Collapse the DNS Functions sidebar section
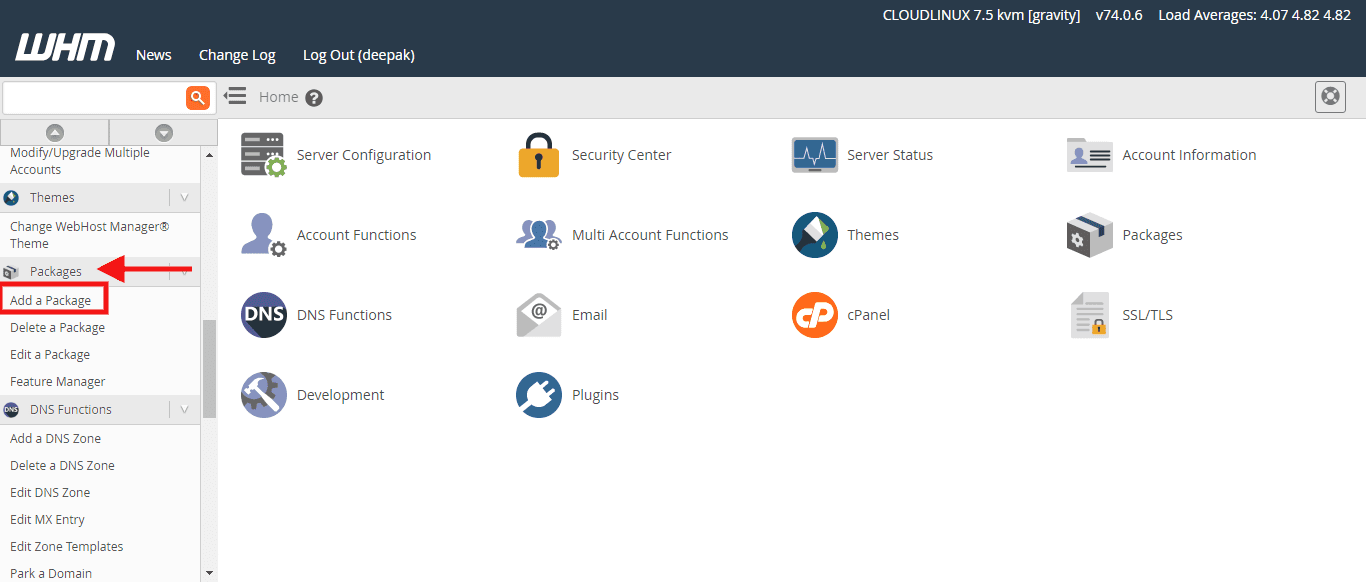Viewport: 1366px width, 582px height. (184, 410)
